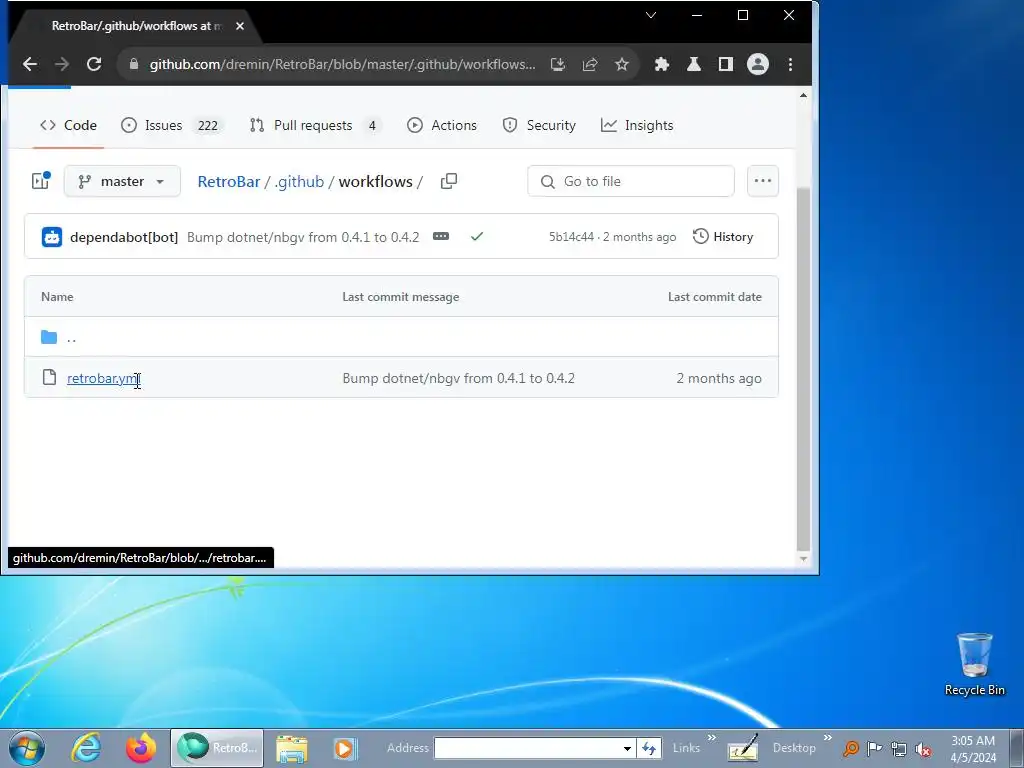This screenshot has height=768, width=1024.
Task: Open the tablet input panel pen icon
Action: [743, 748]
